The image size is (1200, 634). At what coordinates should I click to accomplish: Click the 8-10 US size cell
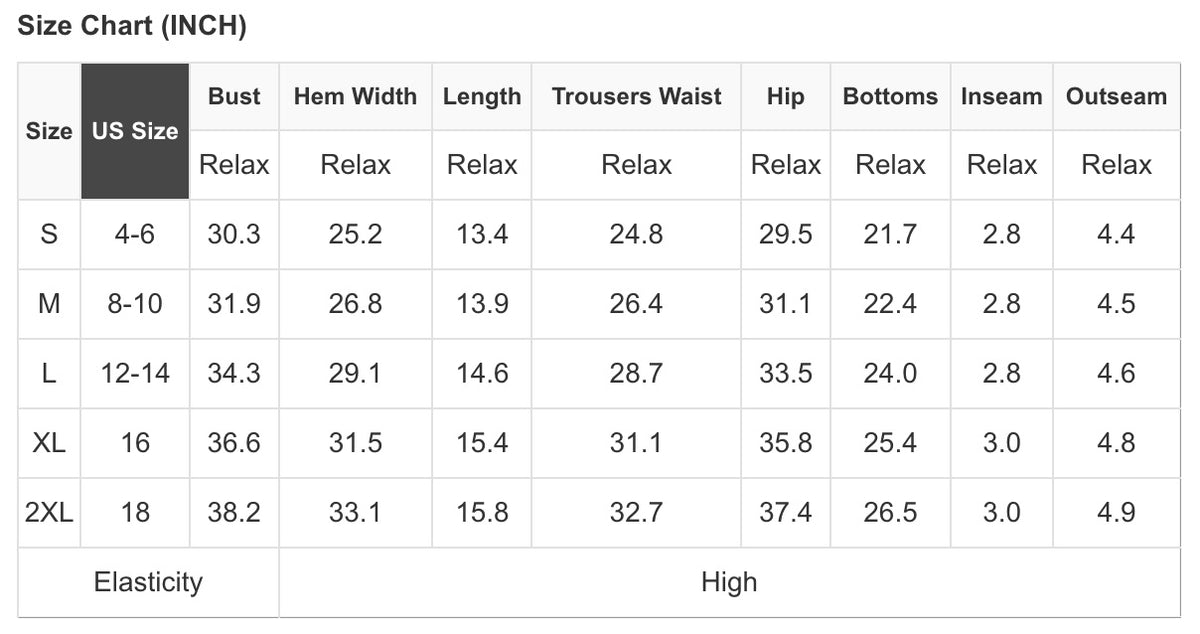(x=135, y=304)
